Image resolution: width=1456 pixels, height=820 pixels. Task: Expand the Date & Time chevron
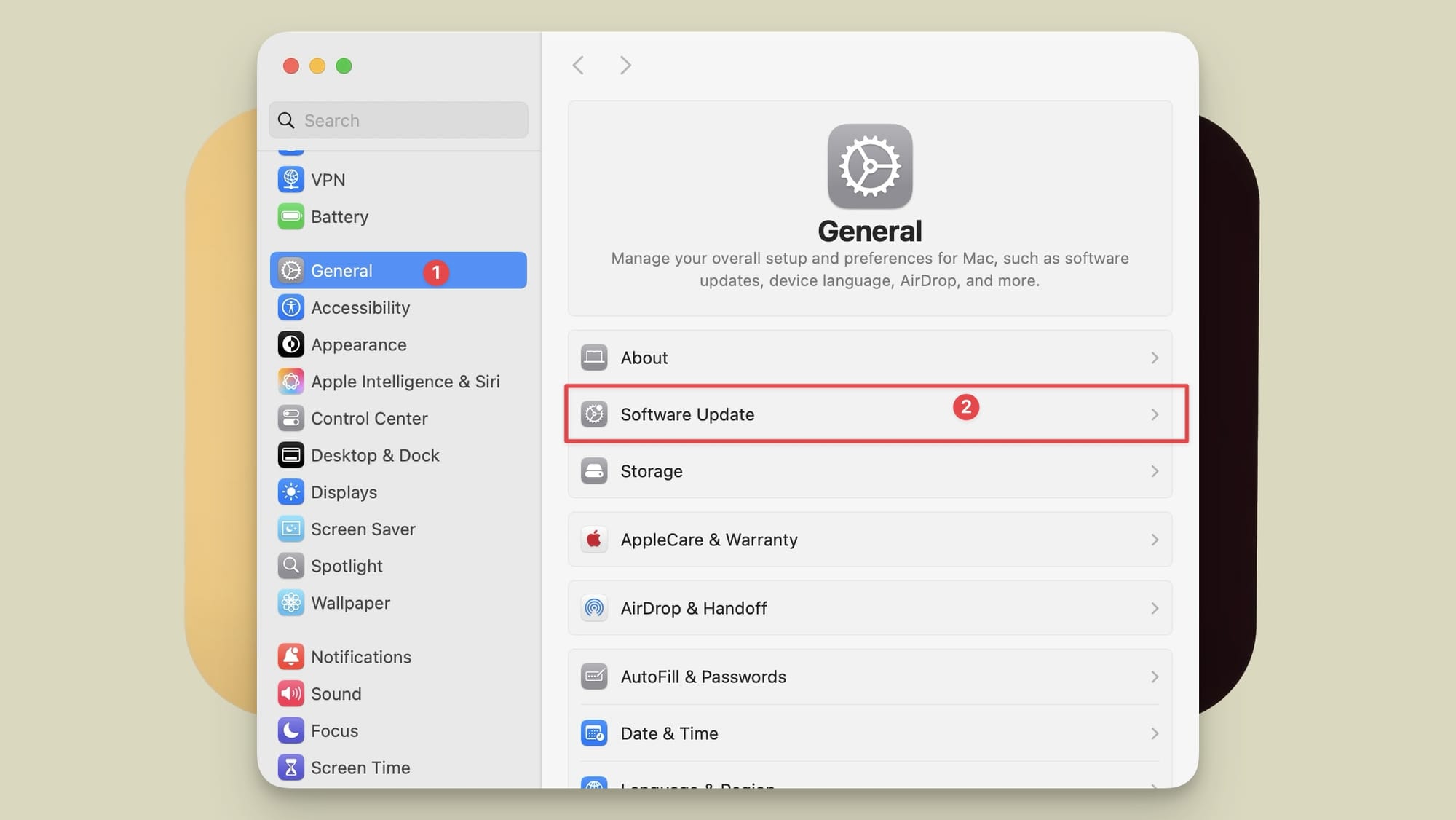(1155, 733)
